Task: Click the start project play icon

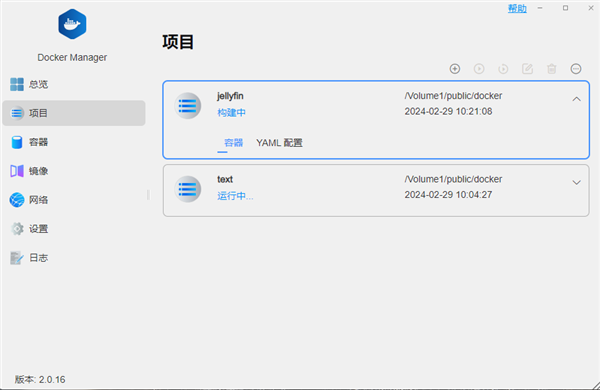Action: [x=479, y=69]
